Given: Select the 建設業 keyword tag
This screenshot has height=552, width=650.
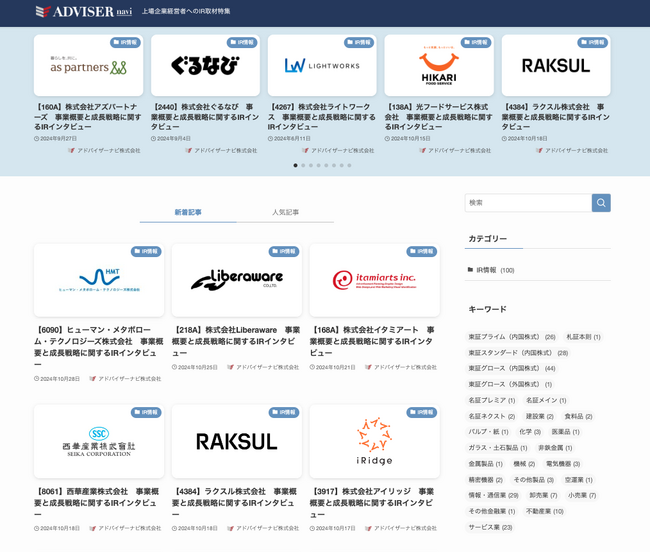Looking at the screenshot, I should click(539, 416).
